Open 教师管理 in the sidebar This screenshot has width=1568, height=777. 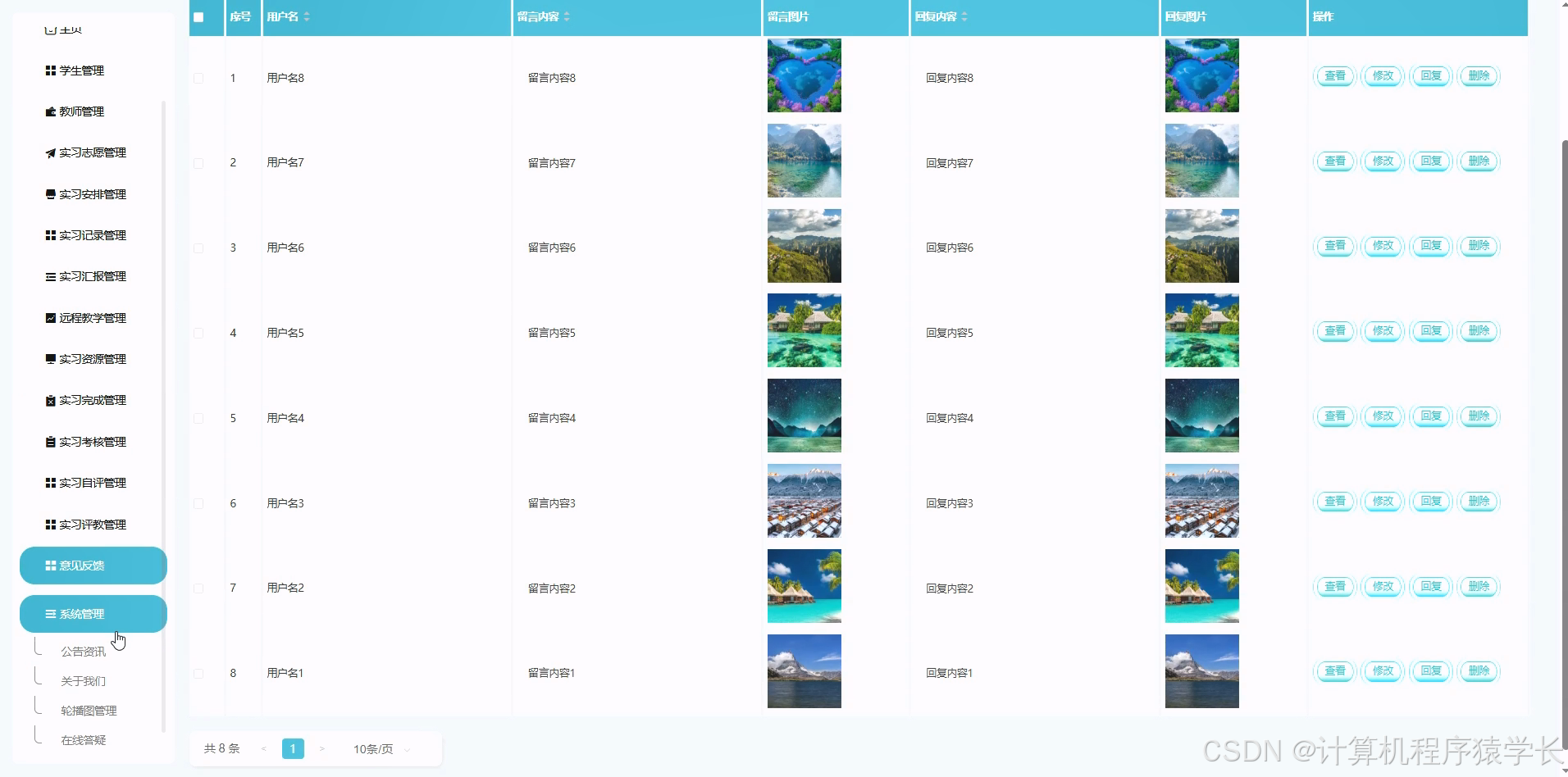pos(81,111)
